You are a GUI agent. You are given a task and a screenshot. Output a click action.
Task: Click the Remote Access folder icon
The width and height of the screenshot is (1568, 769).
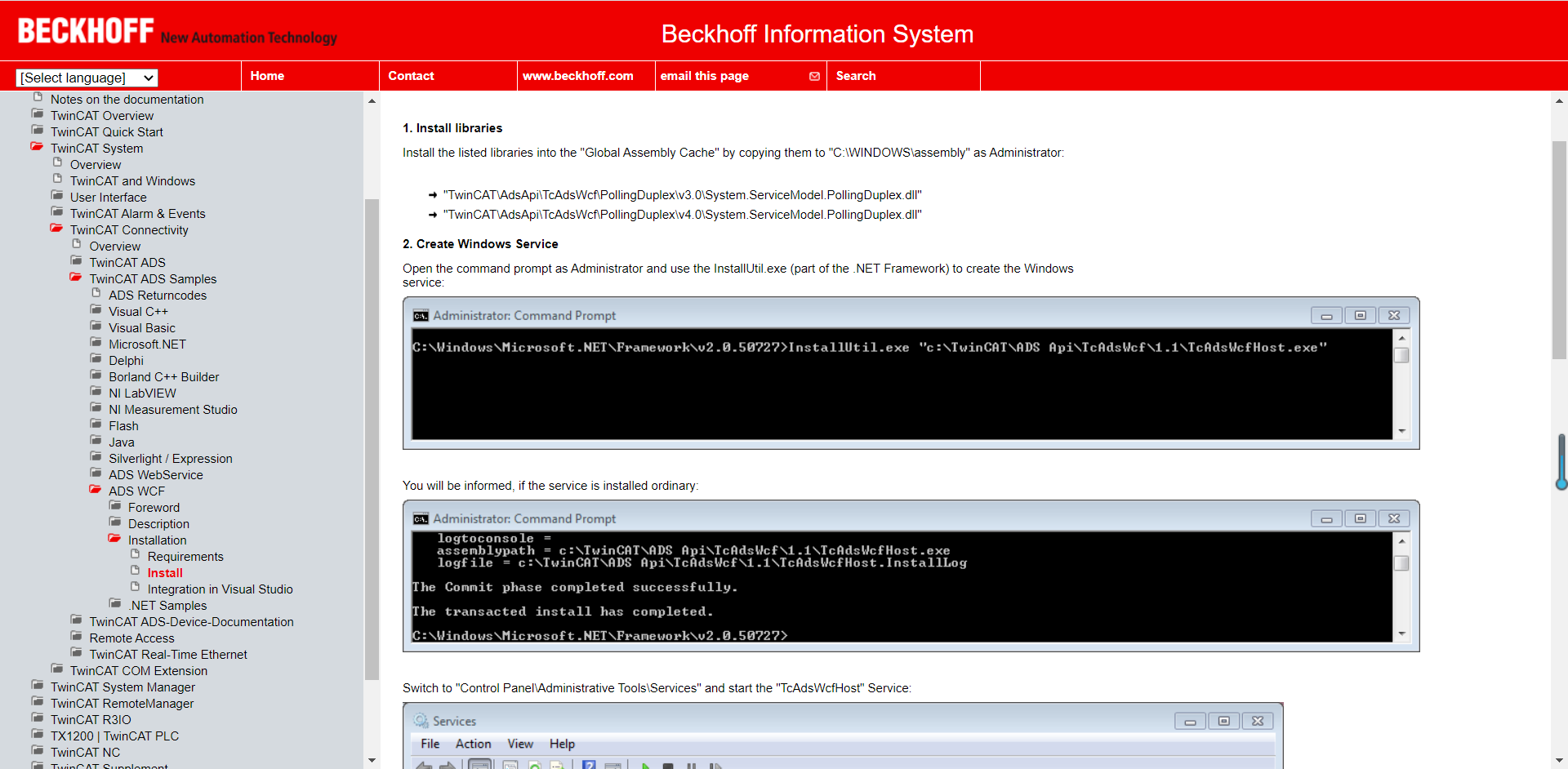tap(77, 636)
